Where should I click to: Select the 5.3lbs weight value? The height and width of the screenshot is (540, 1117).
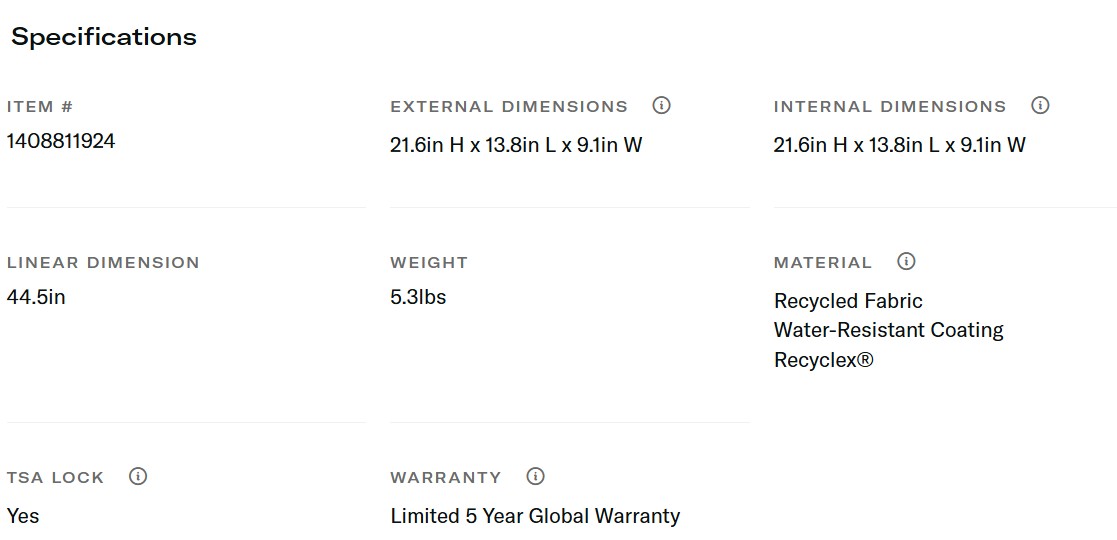click(x=418, y=297)
